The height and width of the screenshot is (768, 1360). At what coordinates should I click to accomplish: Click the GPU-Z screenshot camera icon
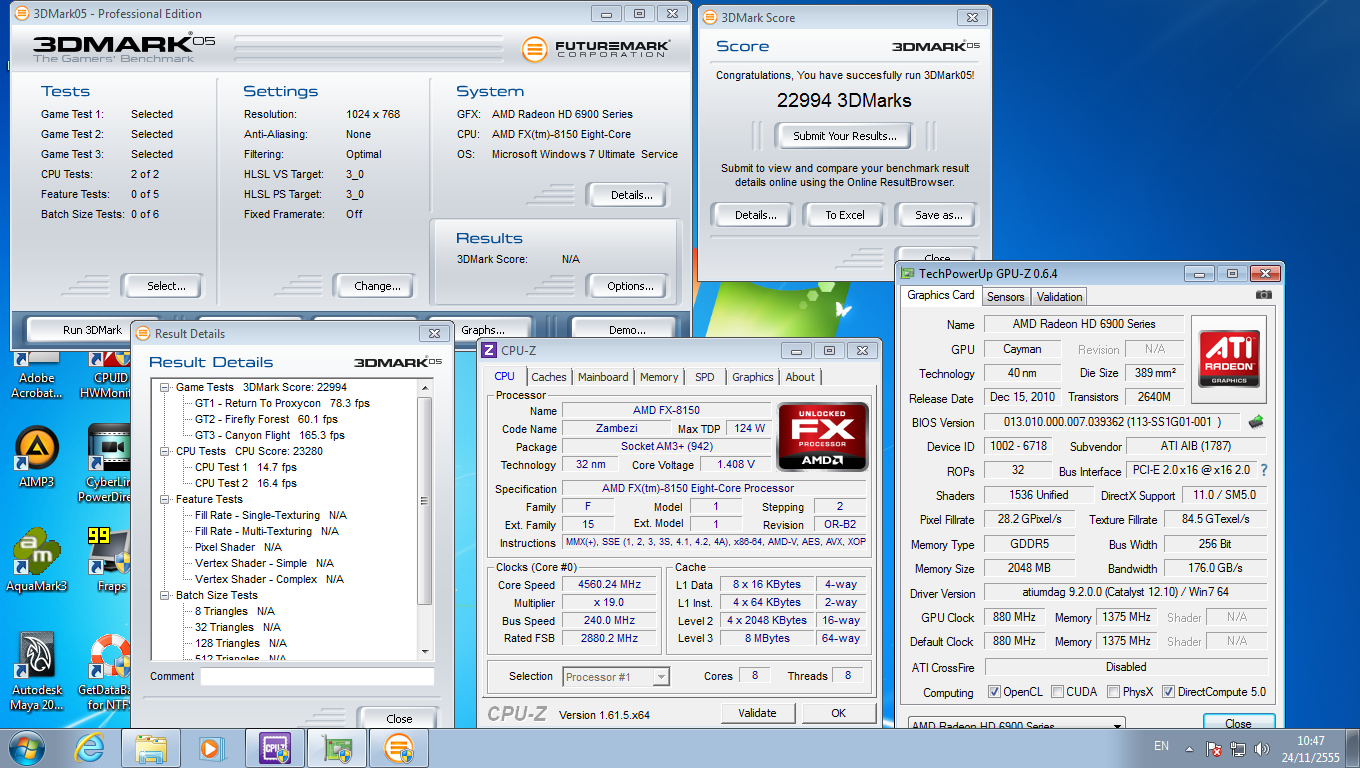pos(1264,295)
